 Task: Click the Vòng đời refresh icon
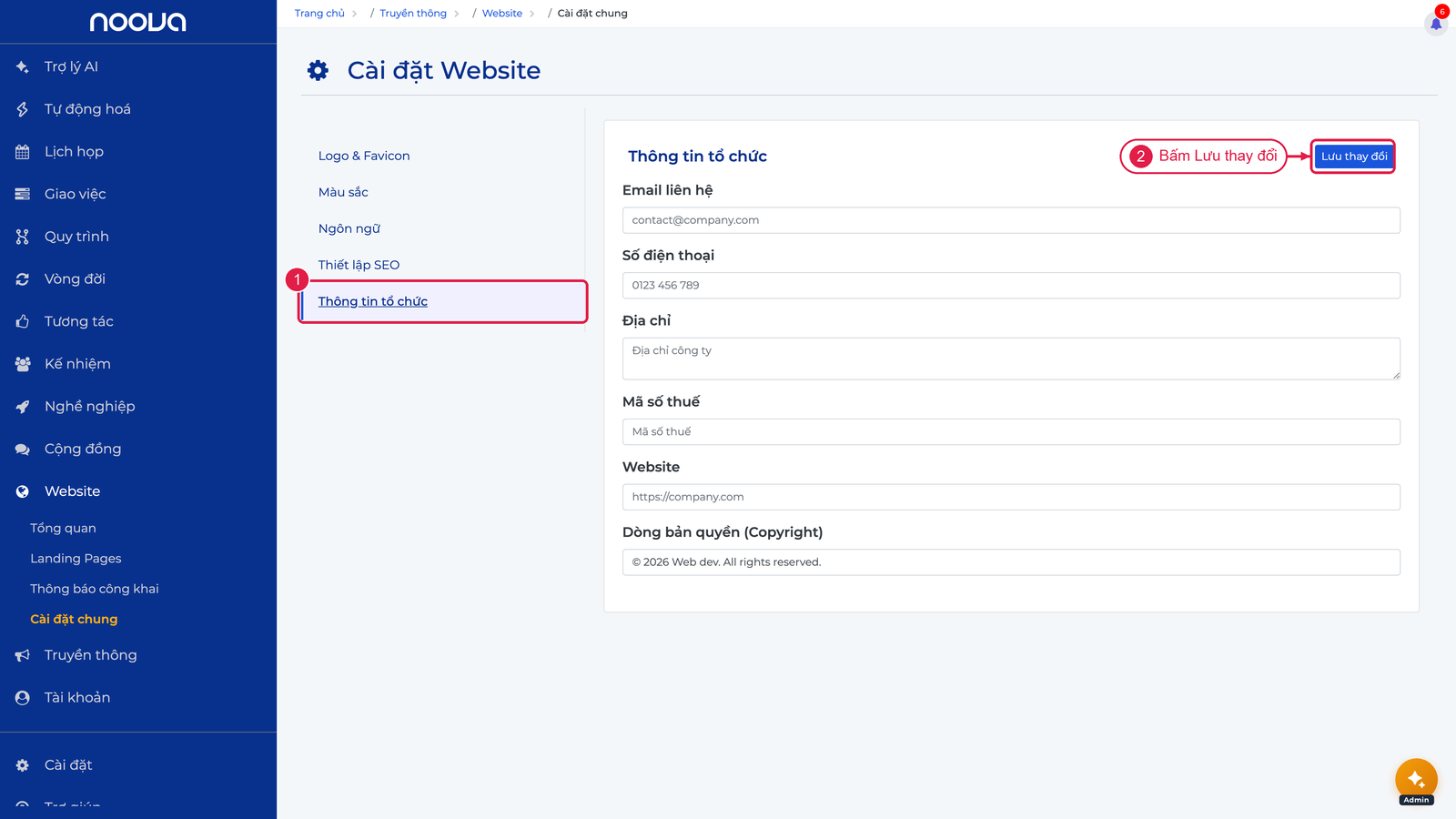22,279
